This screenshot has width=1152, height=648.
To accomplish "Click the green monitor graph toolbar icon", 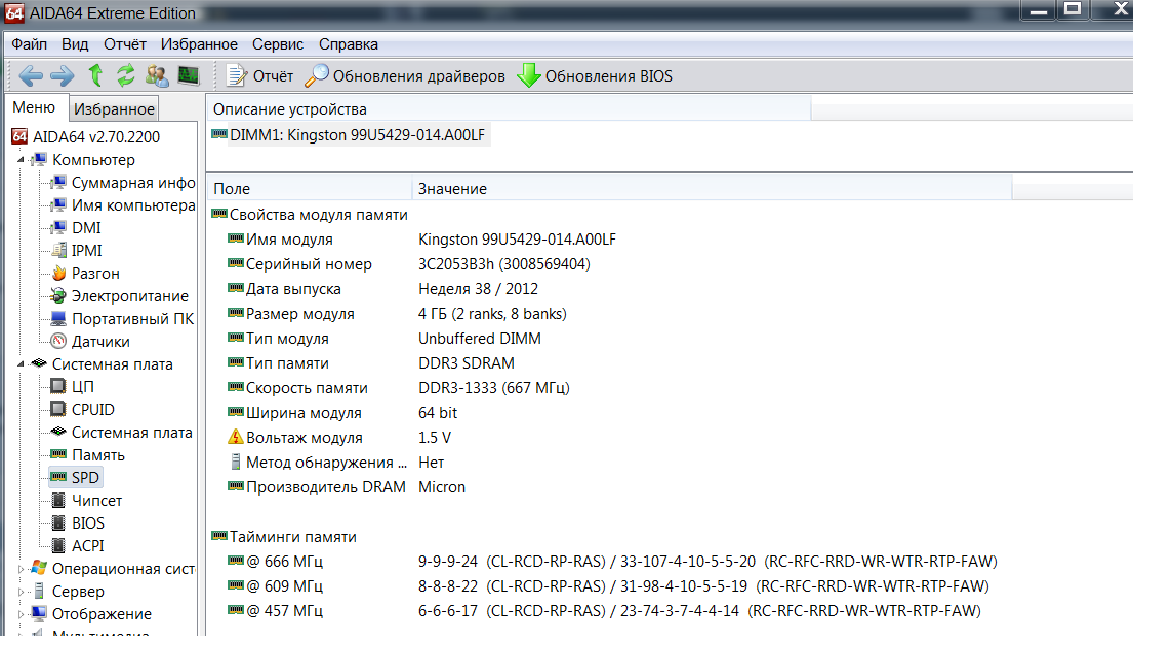I will coord(189,76).
